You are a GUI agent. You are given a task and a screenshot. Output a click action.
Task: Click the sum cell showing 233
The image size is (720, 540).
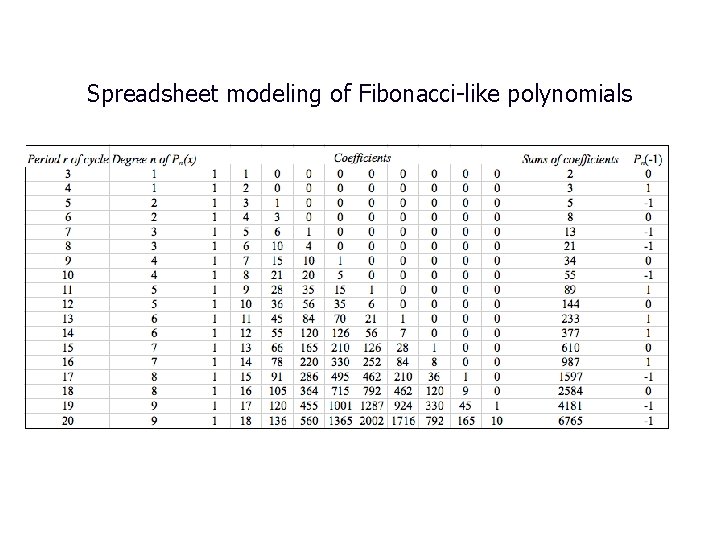click(x=570, y=319)
